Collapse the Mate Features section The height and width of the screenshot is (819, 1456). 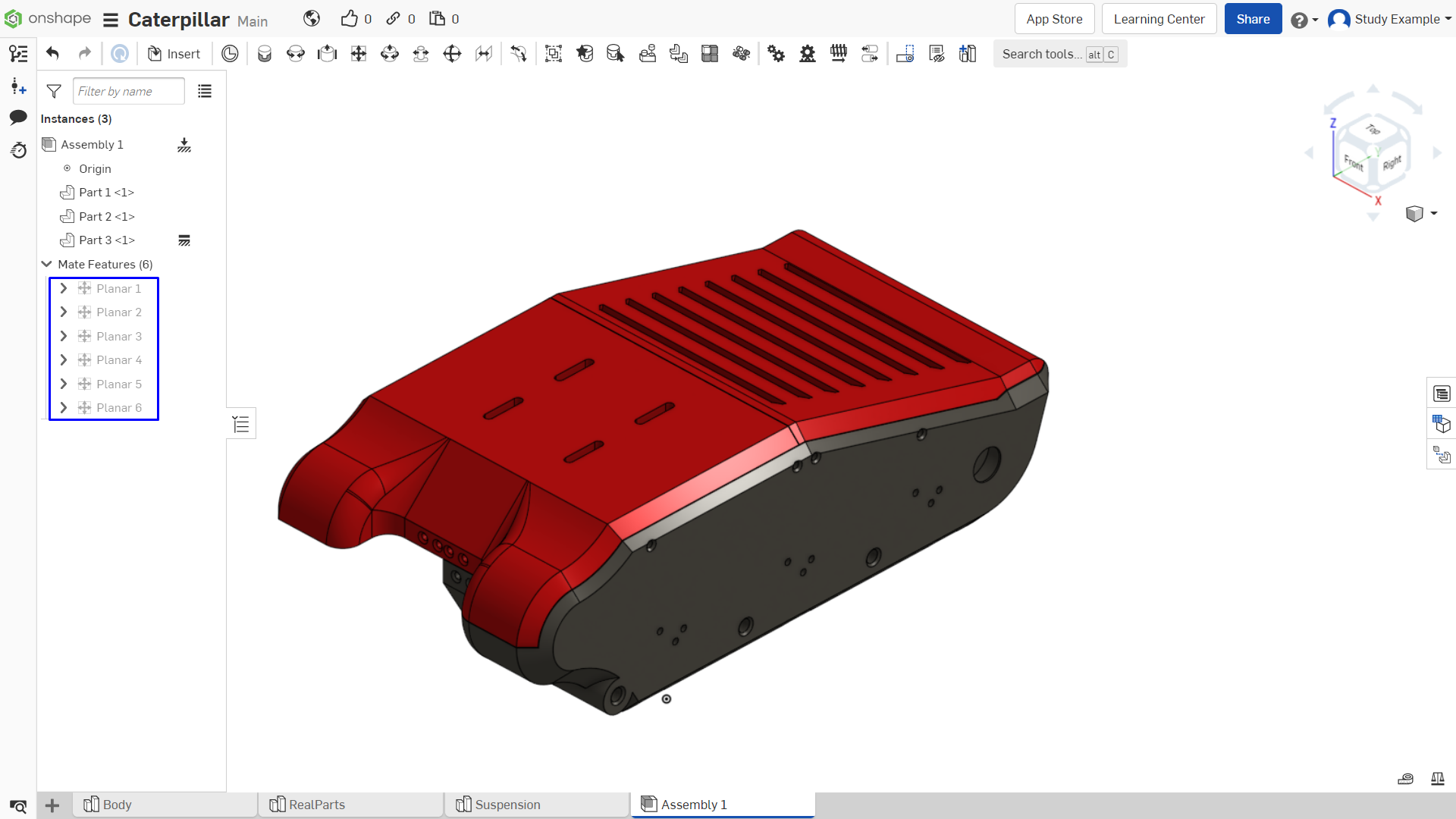click(46, 264)
